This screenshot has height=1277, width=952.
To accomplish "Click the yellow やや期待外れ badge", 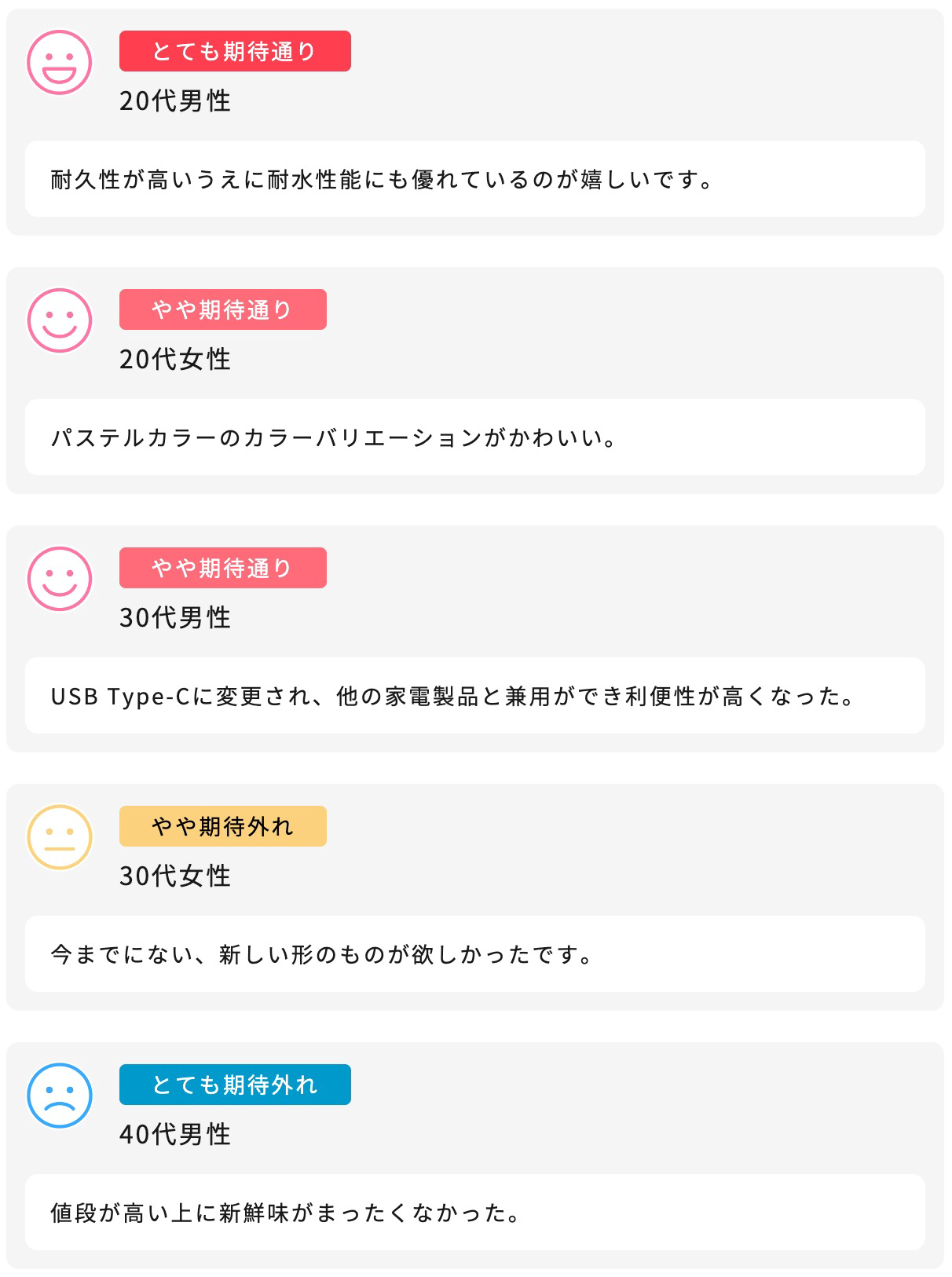I will point(222,826).
